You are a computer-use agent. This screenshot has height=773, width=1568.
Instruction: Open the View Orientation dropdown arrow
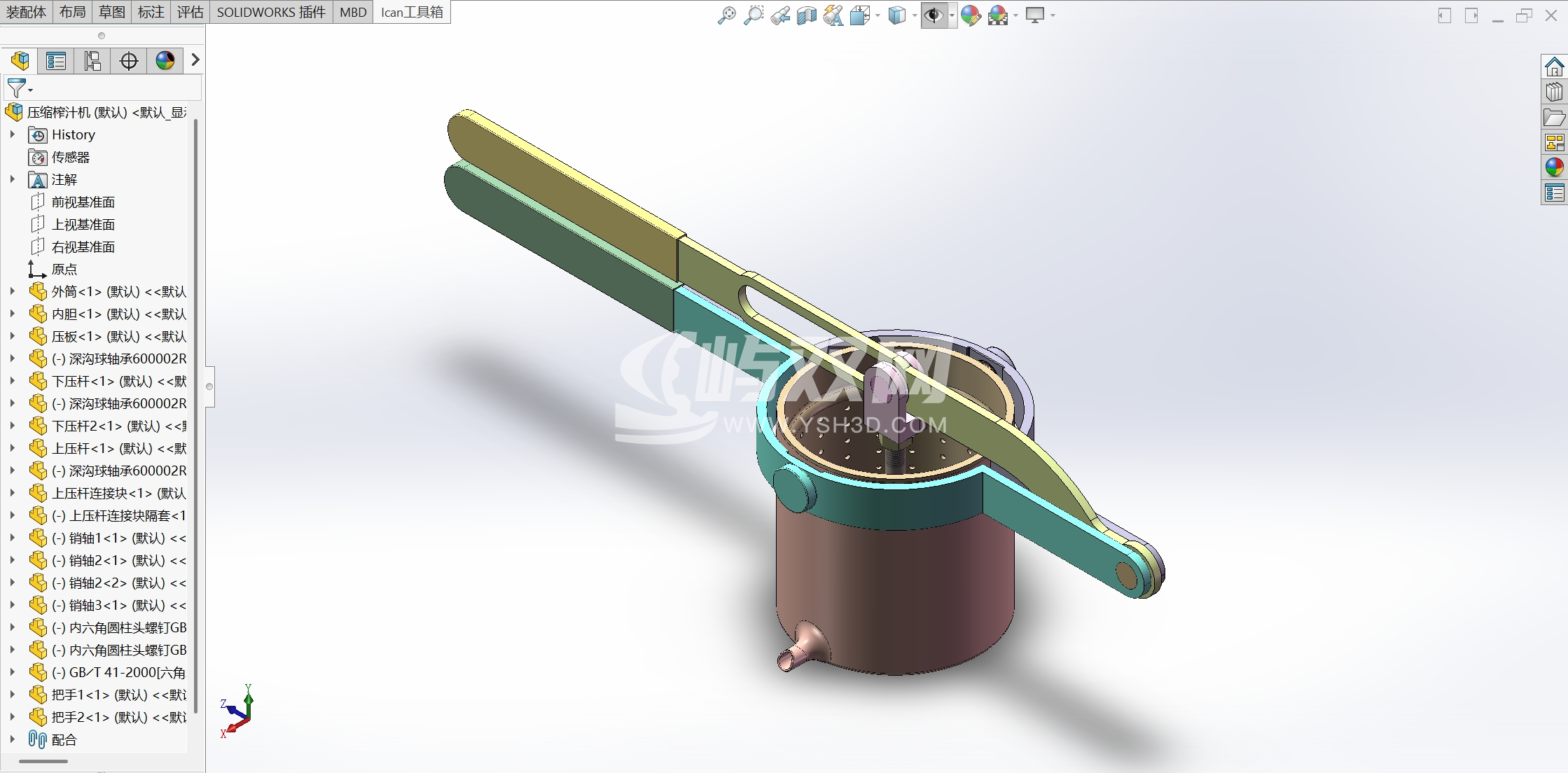coord(877,15)
